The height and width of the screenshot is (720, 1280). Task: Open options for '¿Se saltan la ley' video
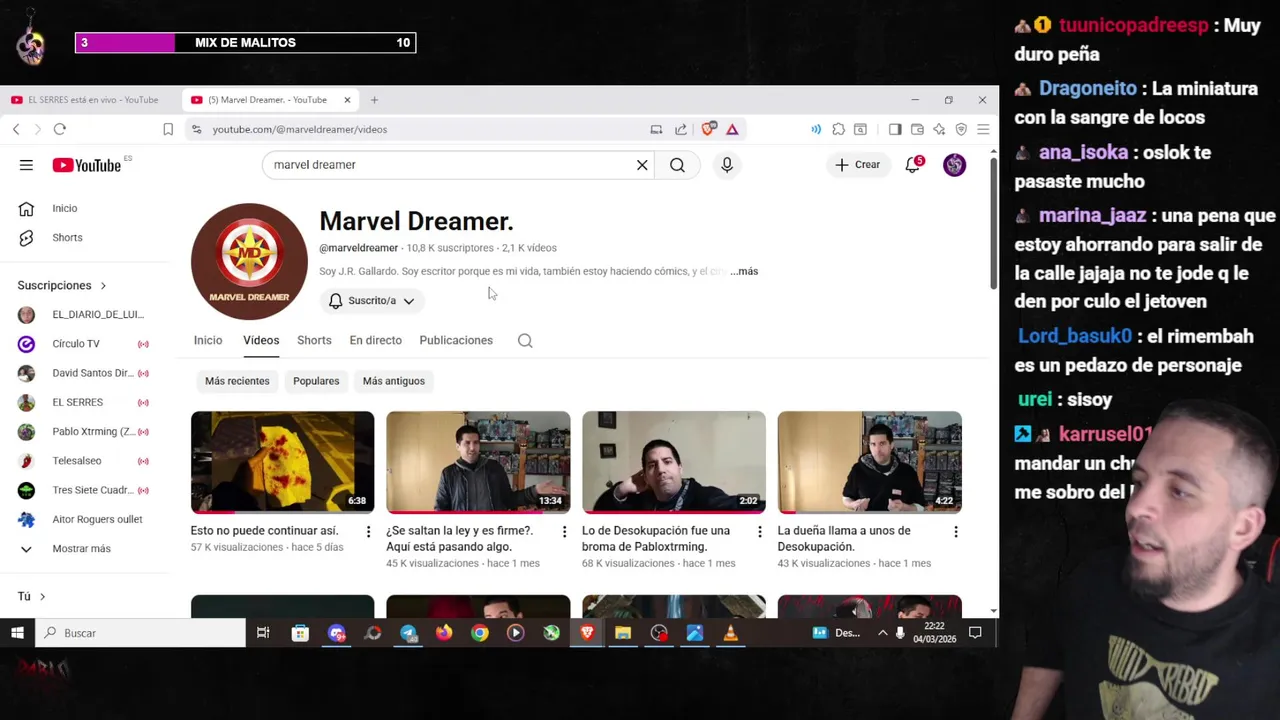(x=564, y=532)
